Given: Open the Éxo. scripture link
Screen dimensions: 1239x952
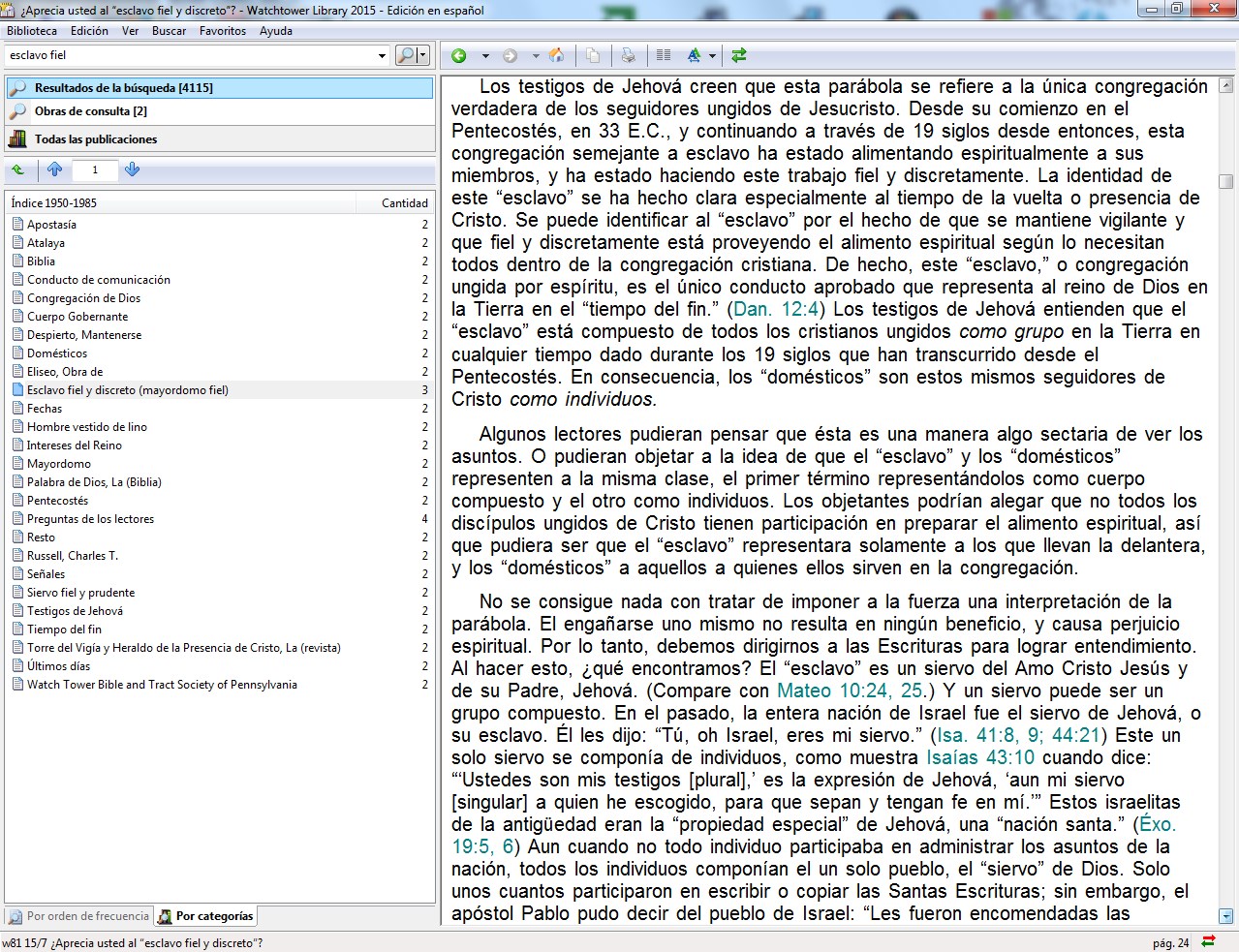Looking at the screenshot, I should 1158,825.
